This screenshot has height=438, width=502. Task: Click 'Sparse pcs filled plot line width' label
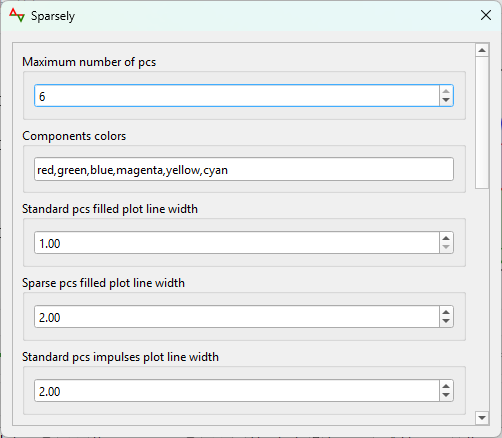tap(103, 283)
